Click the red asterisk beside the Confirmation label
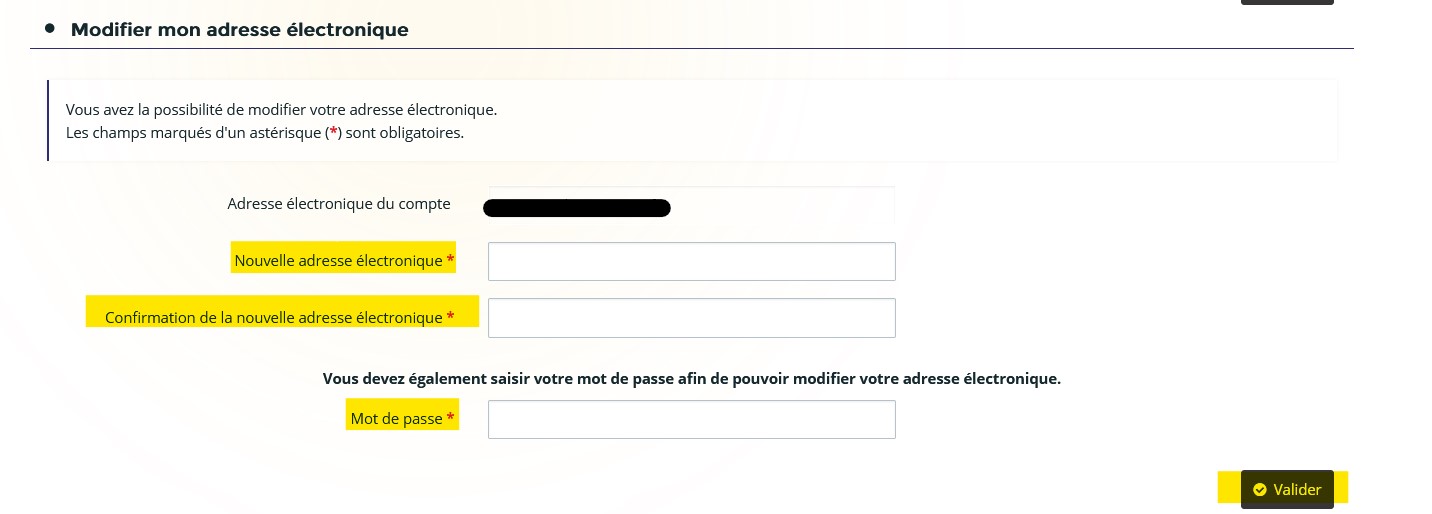This screenshot has height=514, width=1432. tap(451, 316)
